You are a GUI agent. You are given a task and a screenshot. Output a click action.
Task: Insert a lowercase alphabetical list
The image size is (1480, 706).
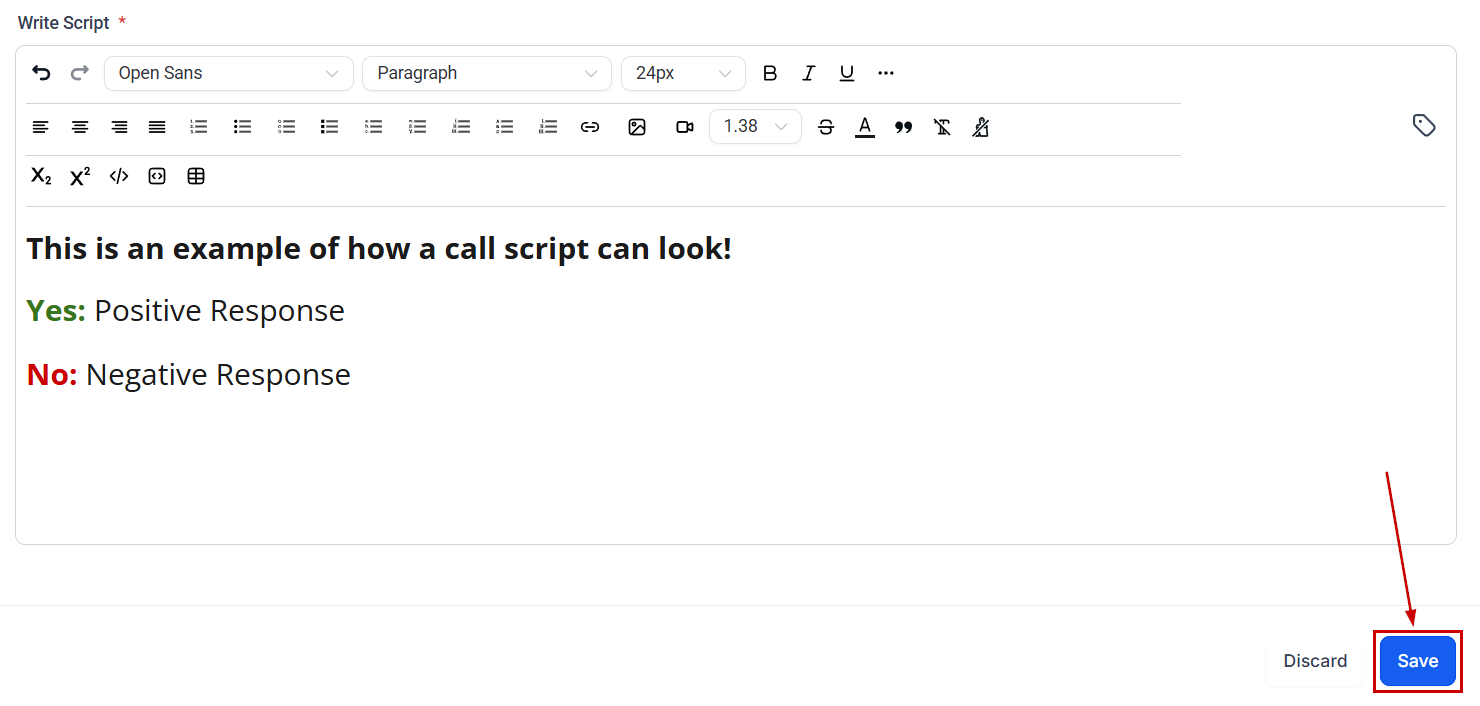374,127
